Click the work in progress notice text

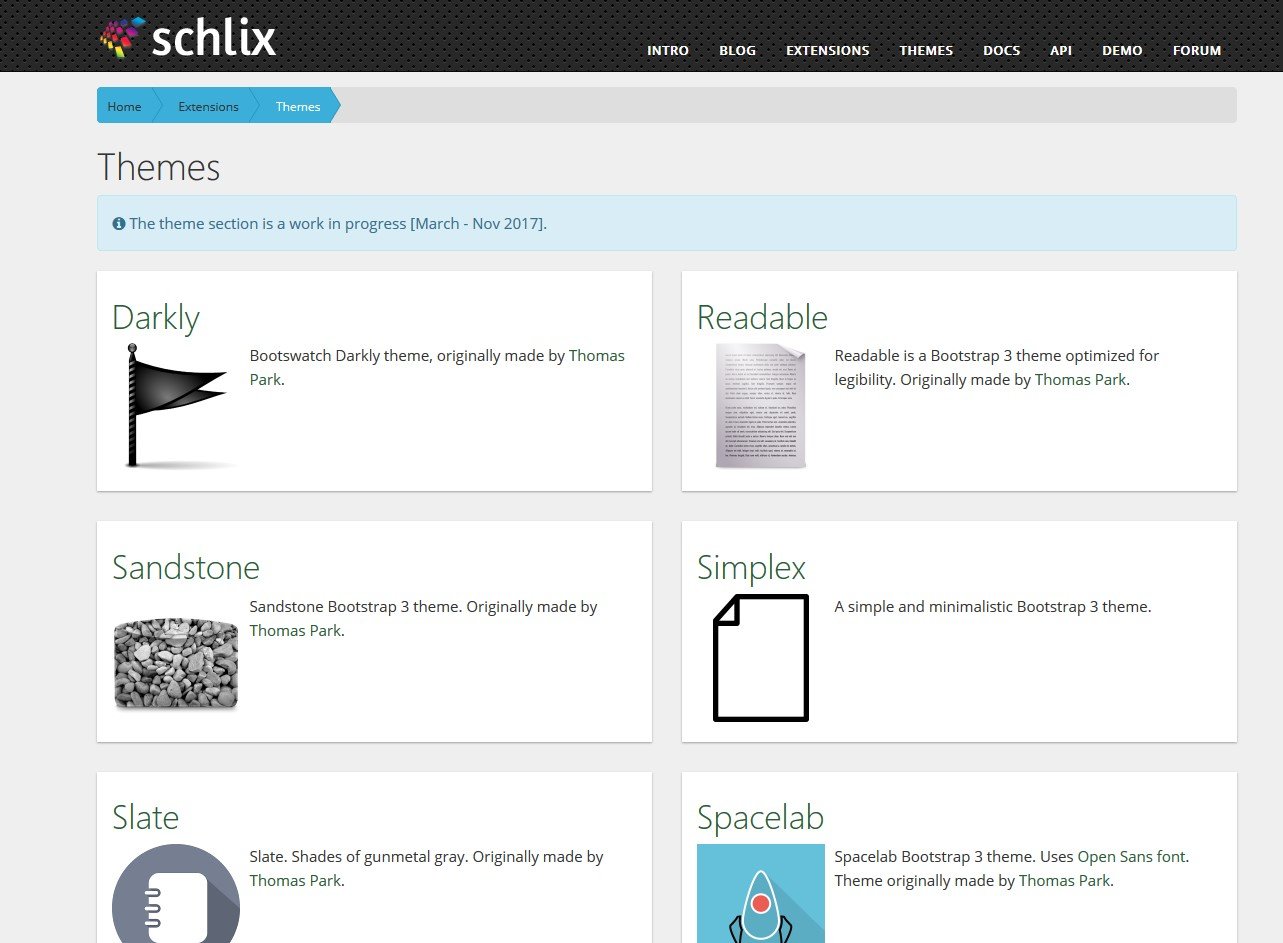click(x=338, y=223)
